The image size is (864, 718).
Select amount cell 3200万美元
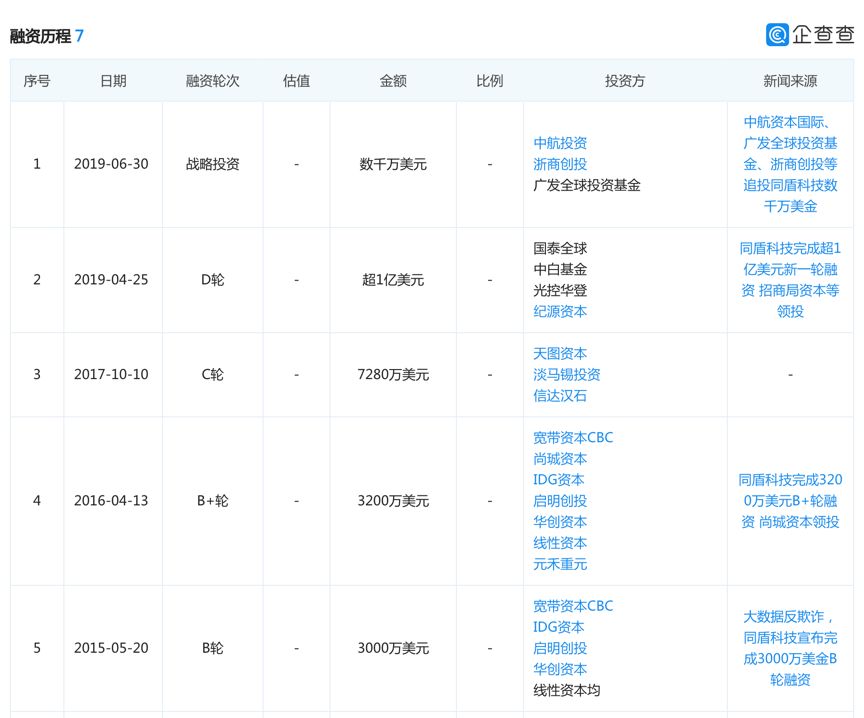tap(393, 501)
